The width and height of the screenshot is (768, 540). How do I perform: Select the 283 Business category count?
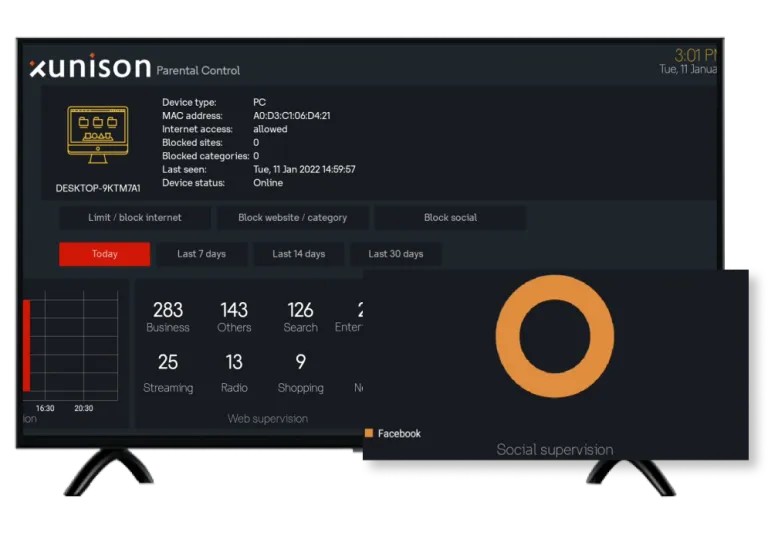[x=168, y=317]
